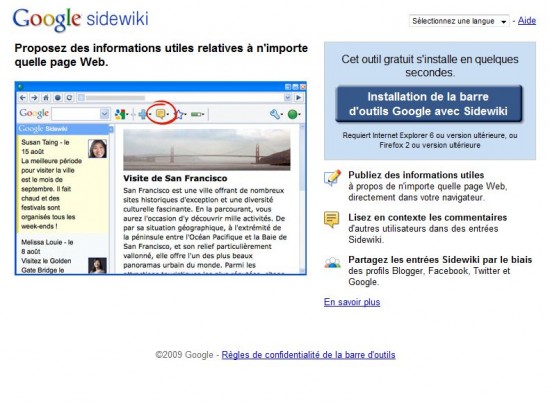Click the reload icon in illustrated browser
Screen dimensions: 550x403
click(69, 98)
